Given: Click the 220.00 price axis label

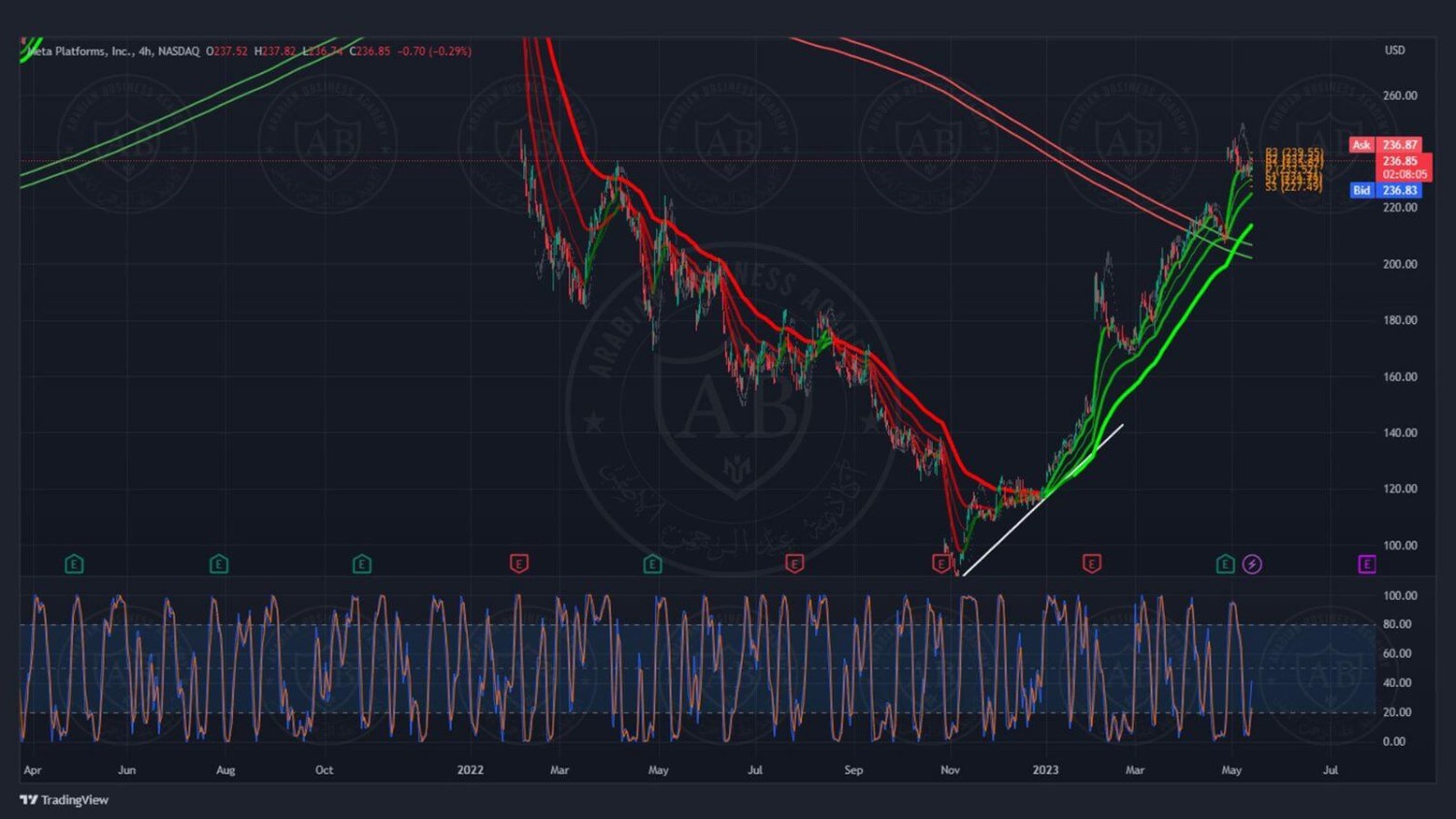Looking at the screenshot, I should 1400,208.
